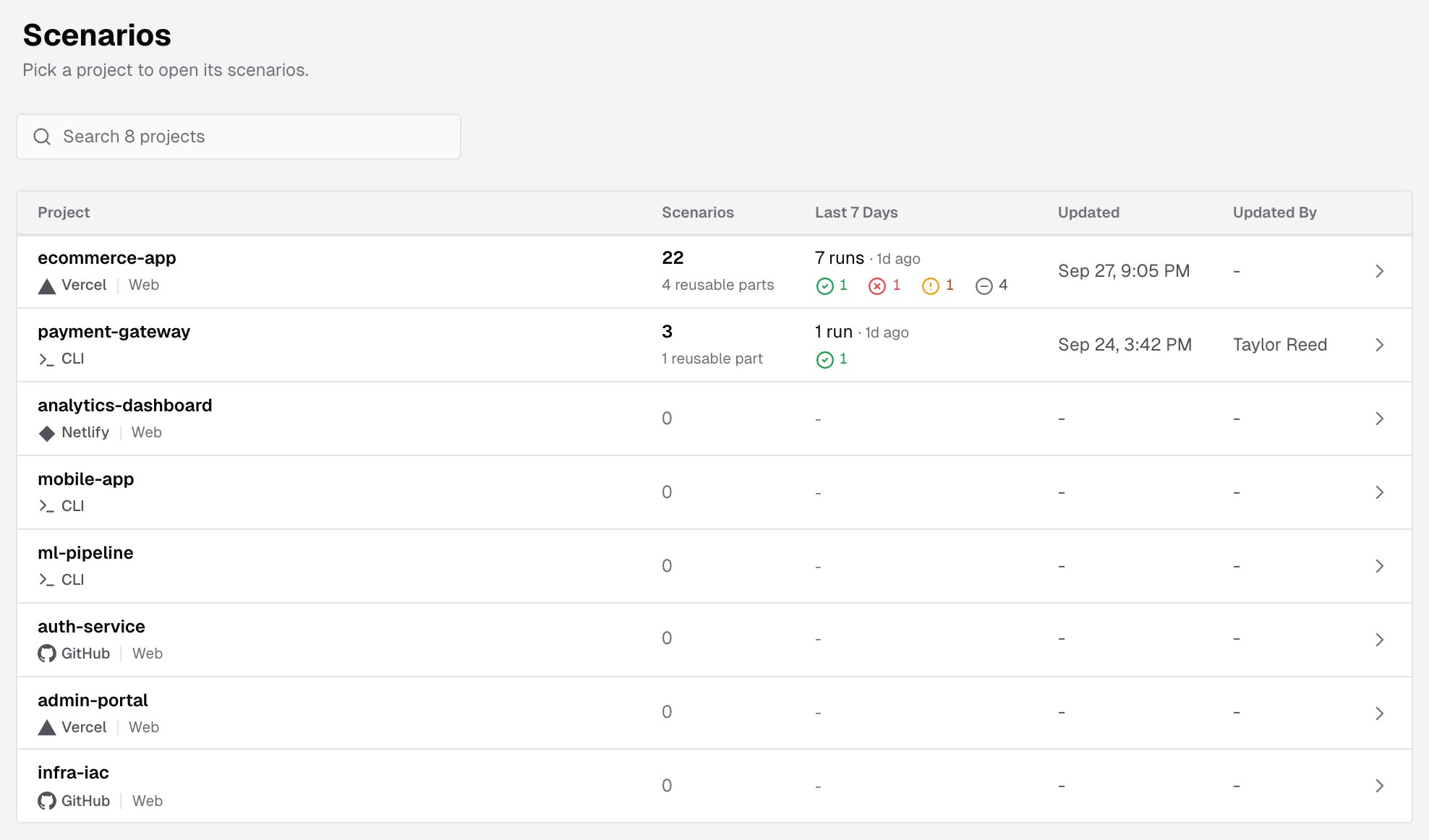1429x840 pixels.
Task: Focus the Search 8 projects field
Action: [x=239, y=137]
